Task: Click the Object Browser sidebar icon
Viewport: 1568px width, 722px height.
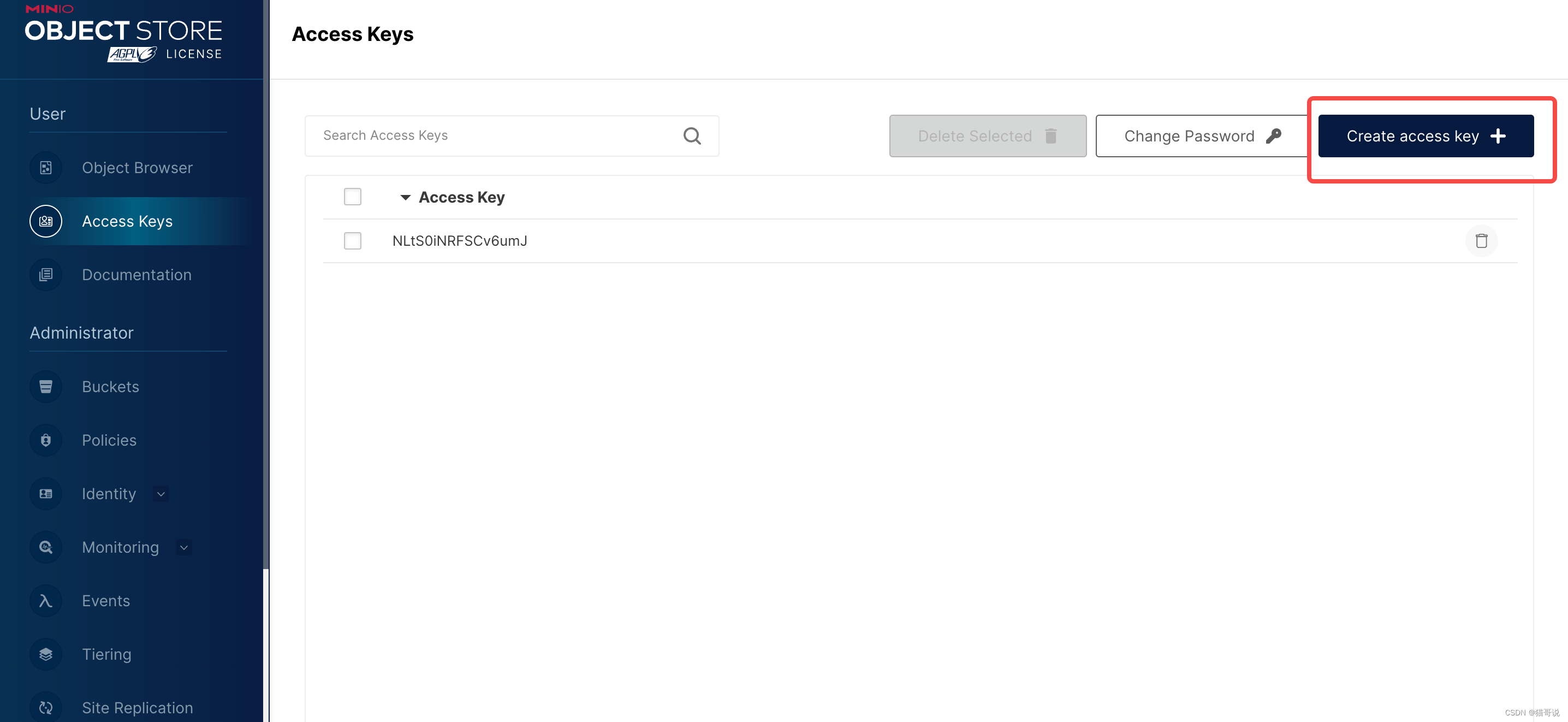Action: coord(46,168)
